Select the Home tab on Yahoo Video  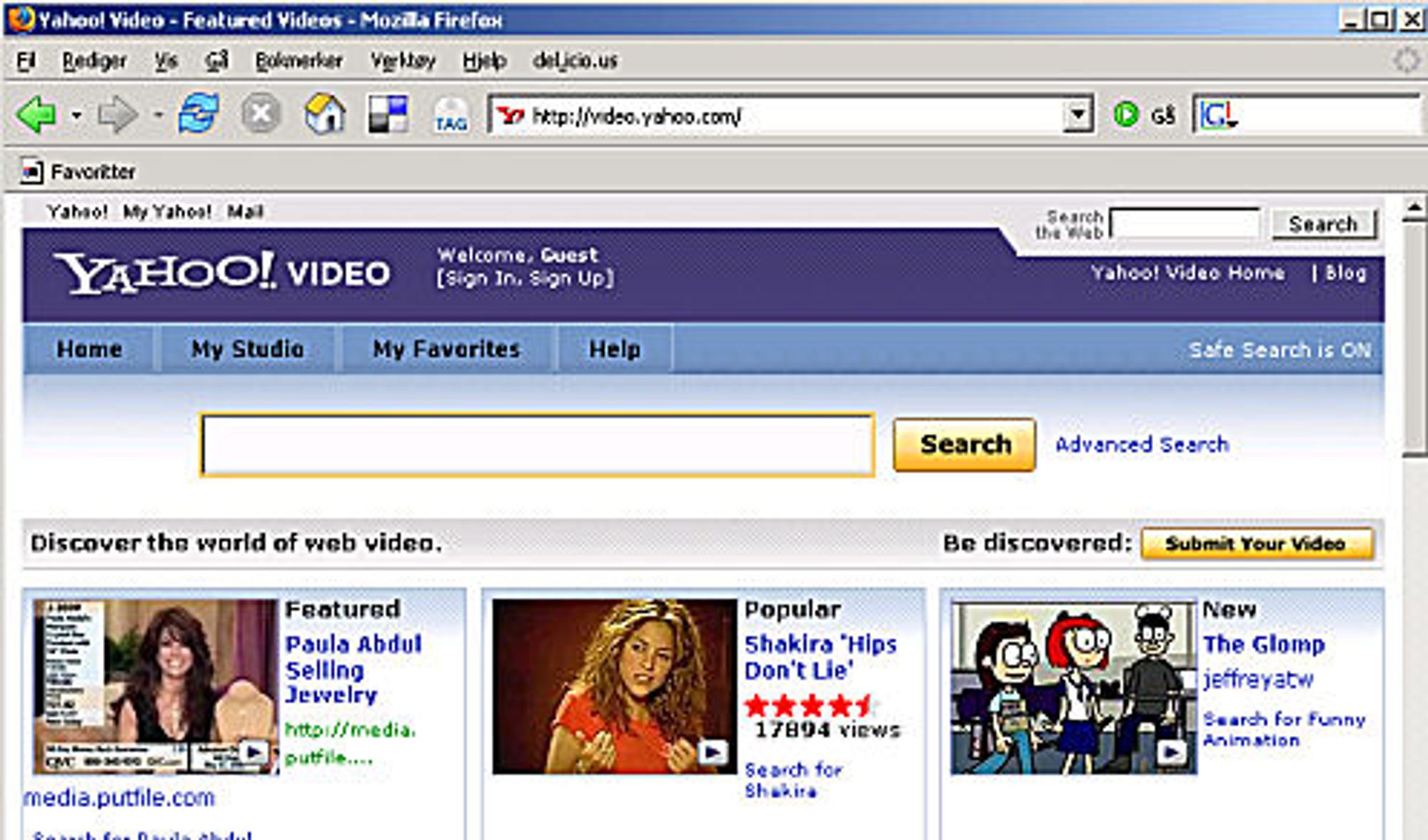89,349
